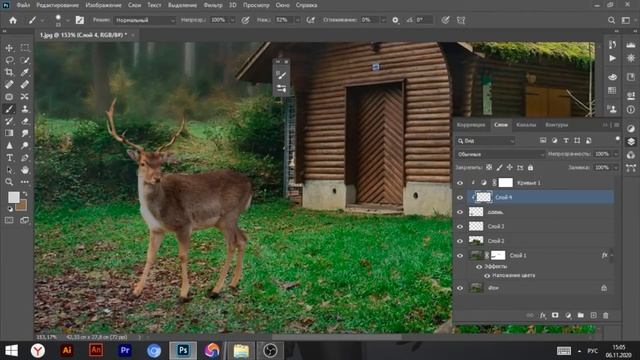The image size is (640, 360).
Task: Toggle symmetry paint butterfly icon
Action: tap(461, 20)
